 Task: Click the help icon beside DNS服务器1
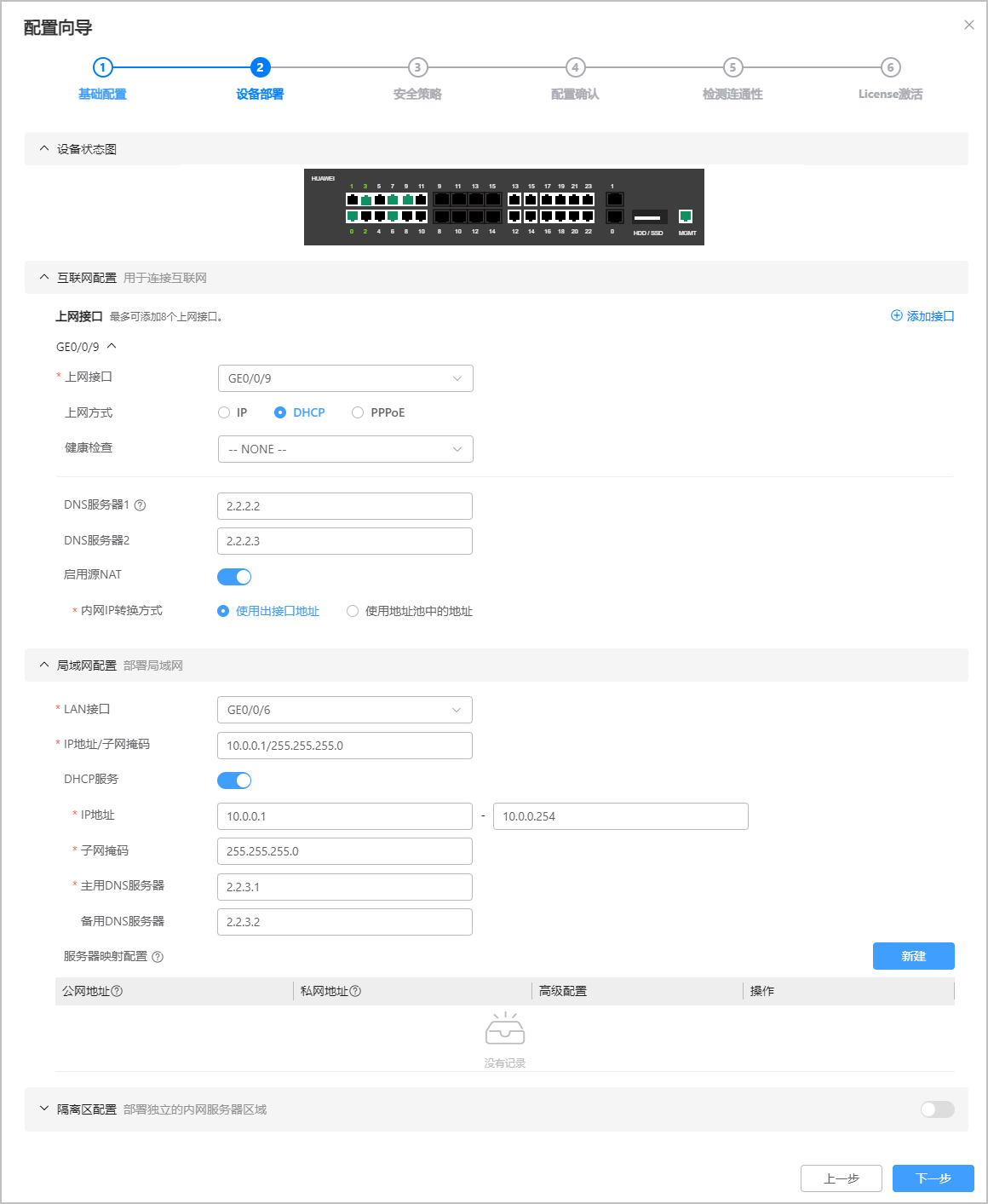(x=141, y=505)
